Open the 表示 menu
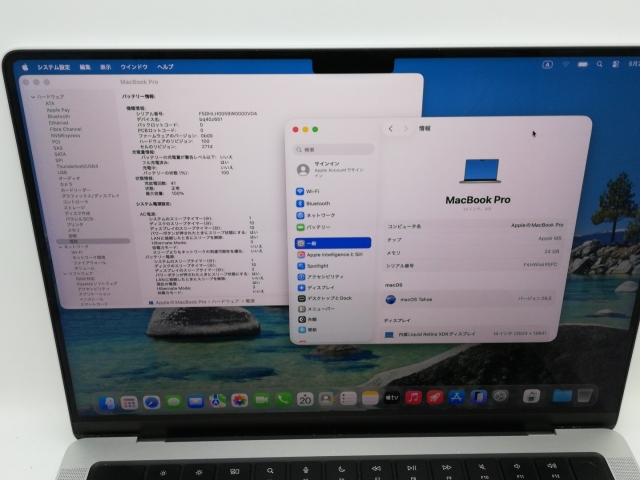This screenshot has width=640, height=480. (106, 67)
